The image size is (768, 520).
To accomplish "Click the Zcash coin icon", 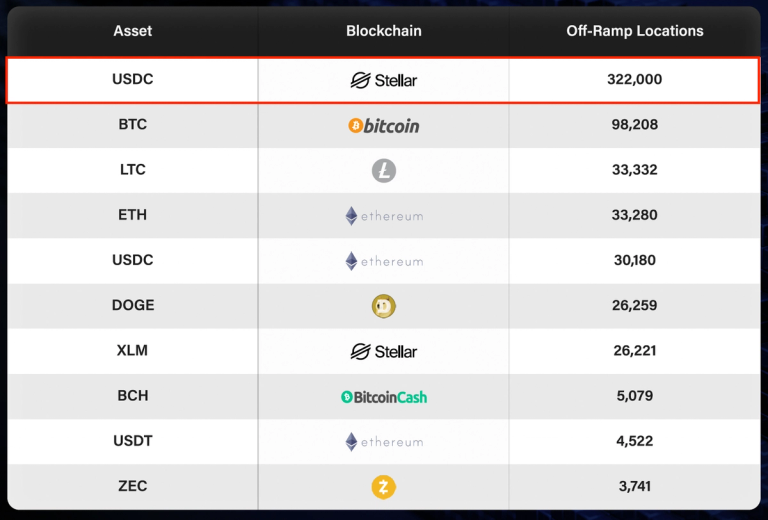I will [384, 487].
